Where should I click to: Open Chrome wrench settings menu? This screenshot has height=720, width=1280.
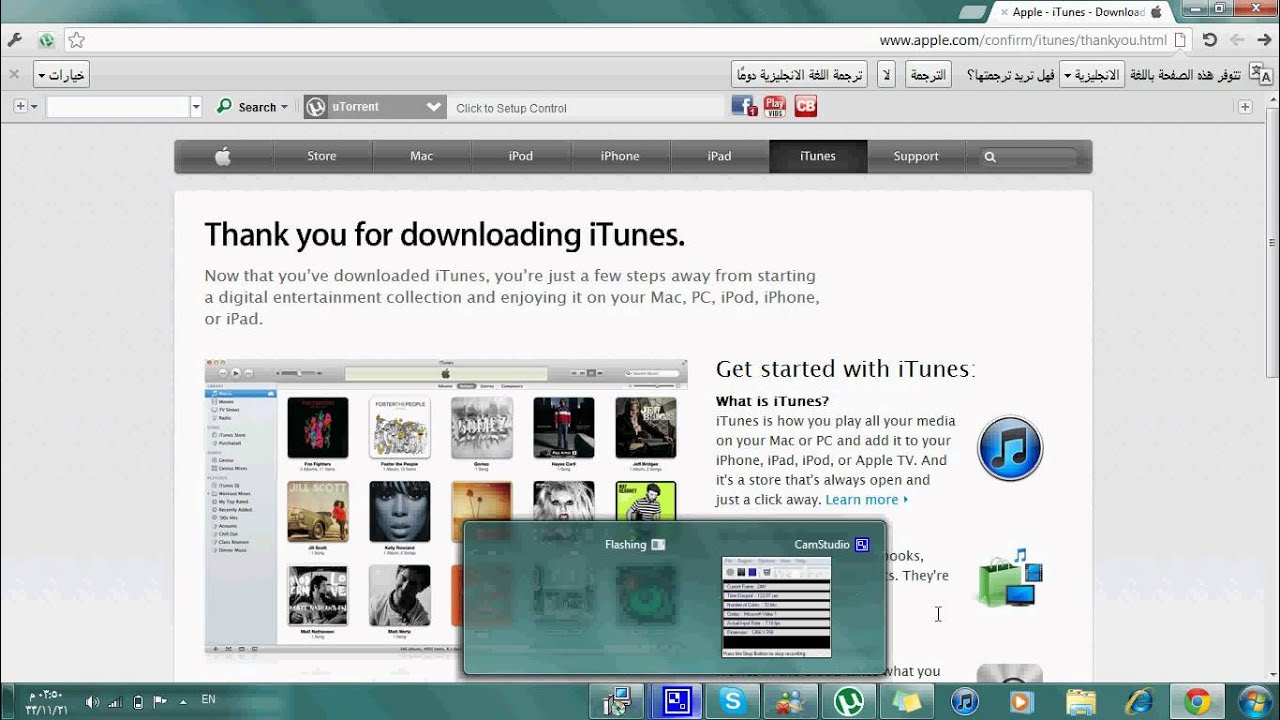(14, 40)
